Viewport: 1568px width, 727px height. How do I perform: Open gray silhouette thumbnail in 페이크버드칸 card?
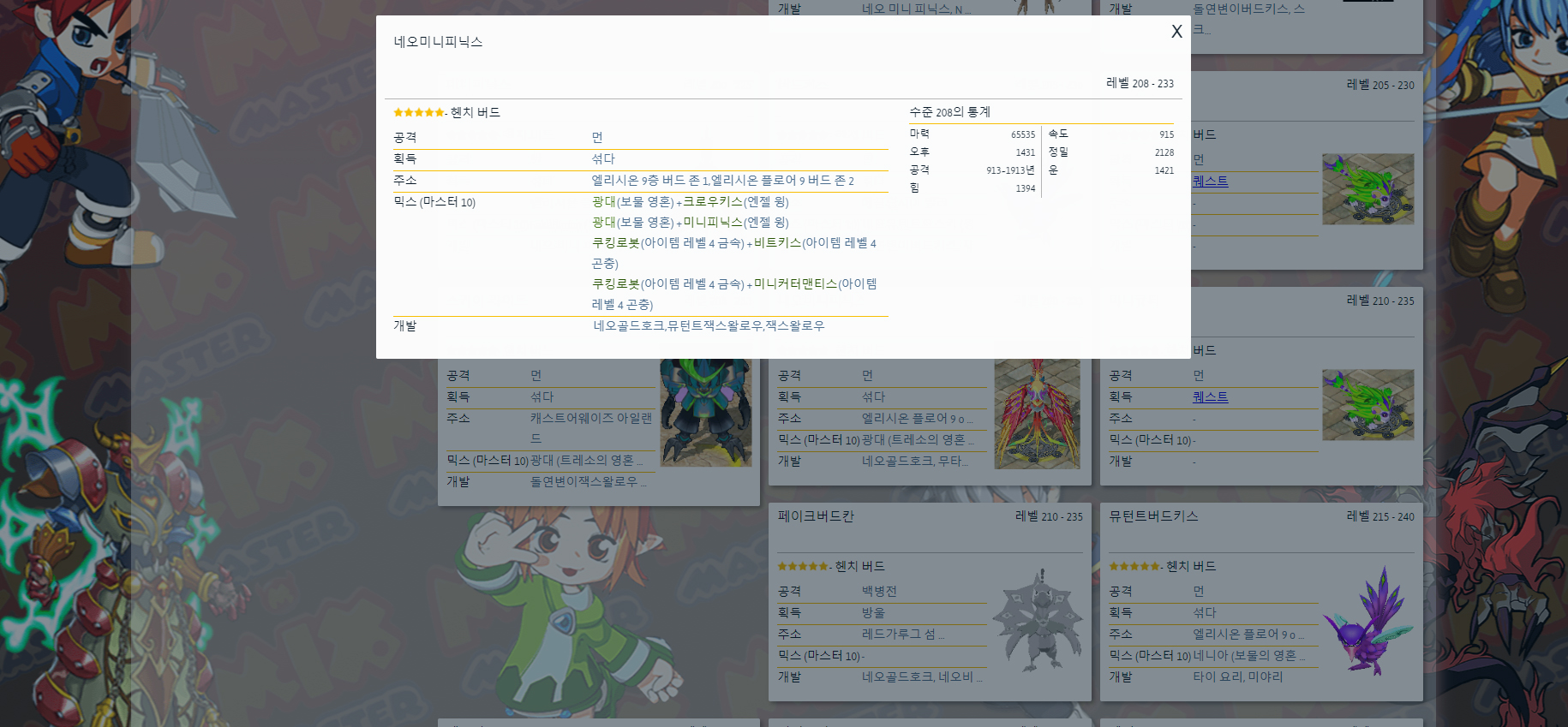click(1037, 621)
